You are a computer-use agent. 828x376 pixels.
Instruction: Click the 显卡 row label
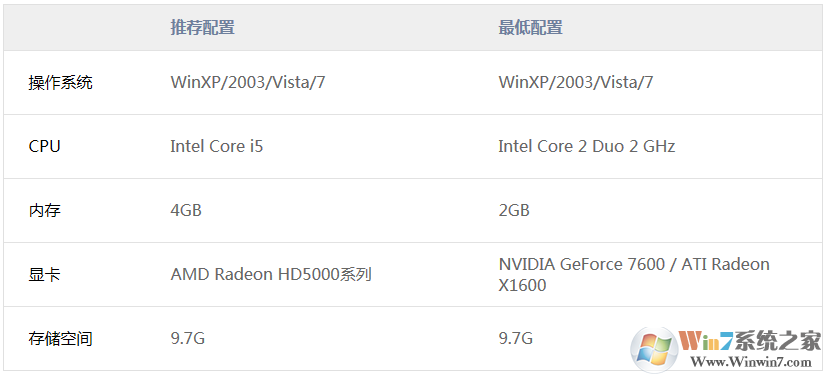point(44,275)
